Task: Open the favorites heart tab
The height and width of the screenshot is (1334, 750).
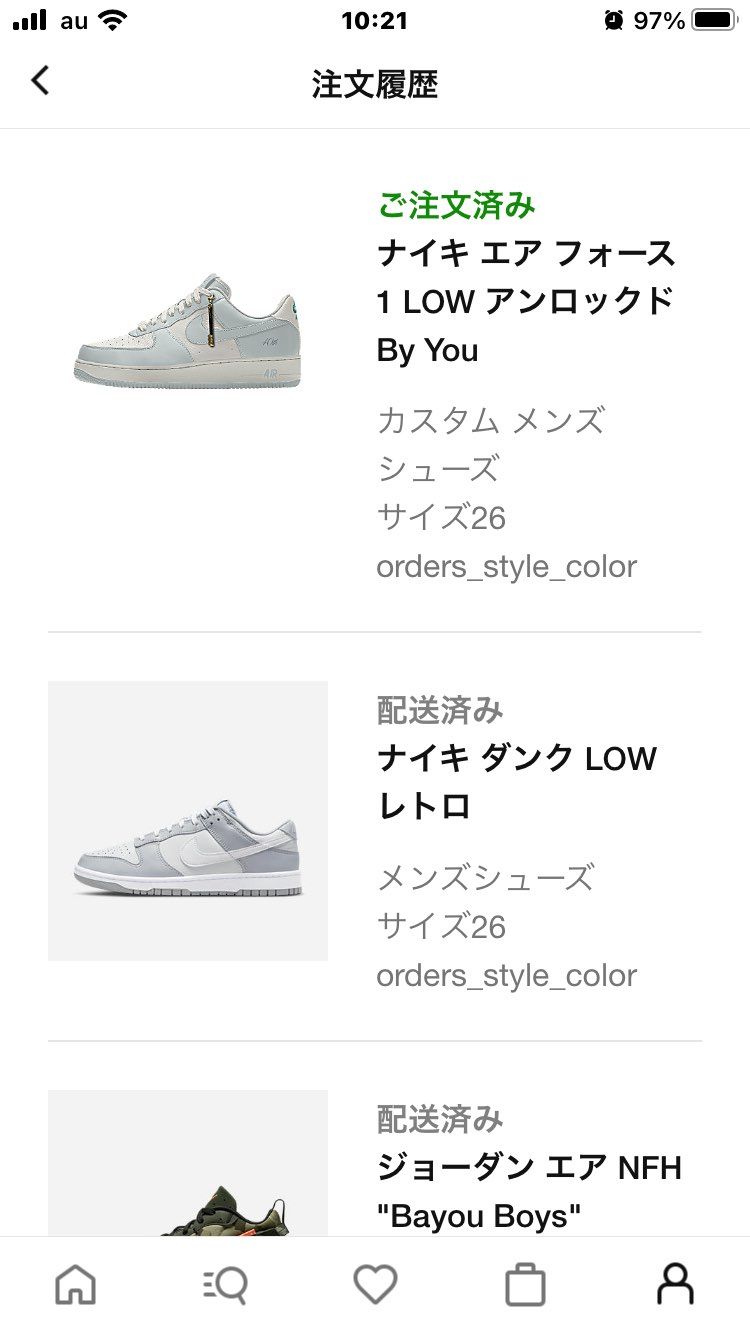Action: point(375,1284)
